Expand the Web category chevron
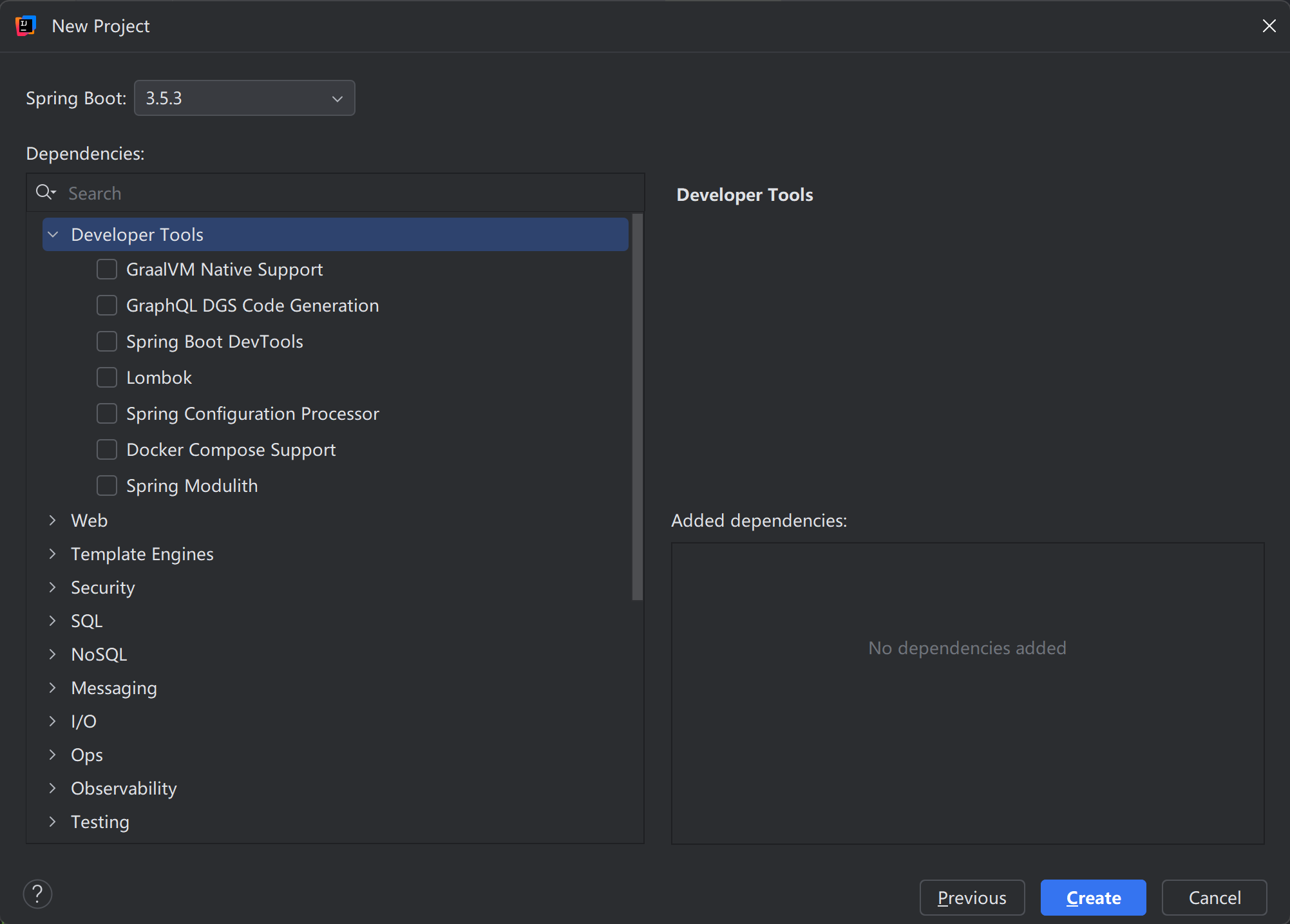Screen dimensions: 1290x924 tap(53, 520)
